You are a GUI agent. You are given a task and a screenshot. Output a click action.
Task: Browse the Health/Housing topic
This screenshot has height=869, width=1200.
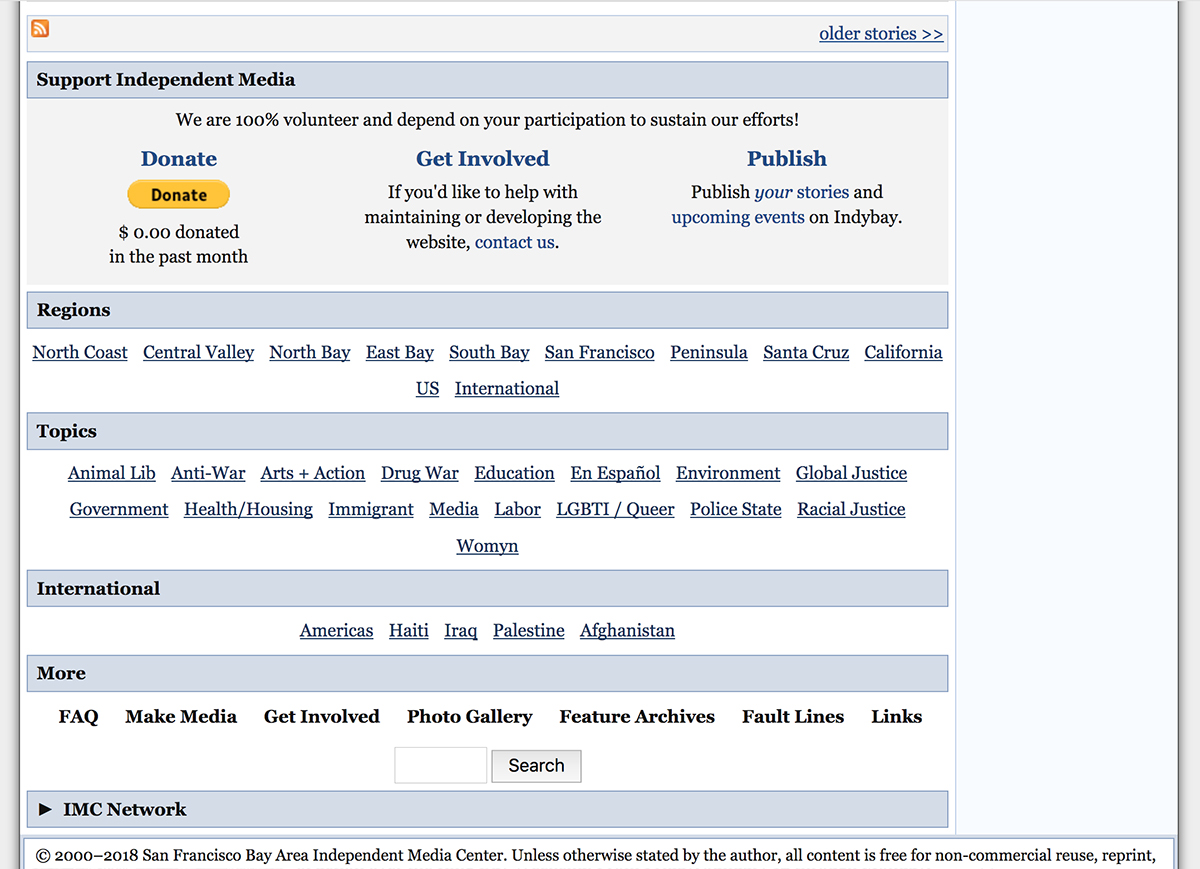pos(248,509)
